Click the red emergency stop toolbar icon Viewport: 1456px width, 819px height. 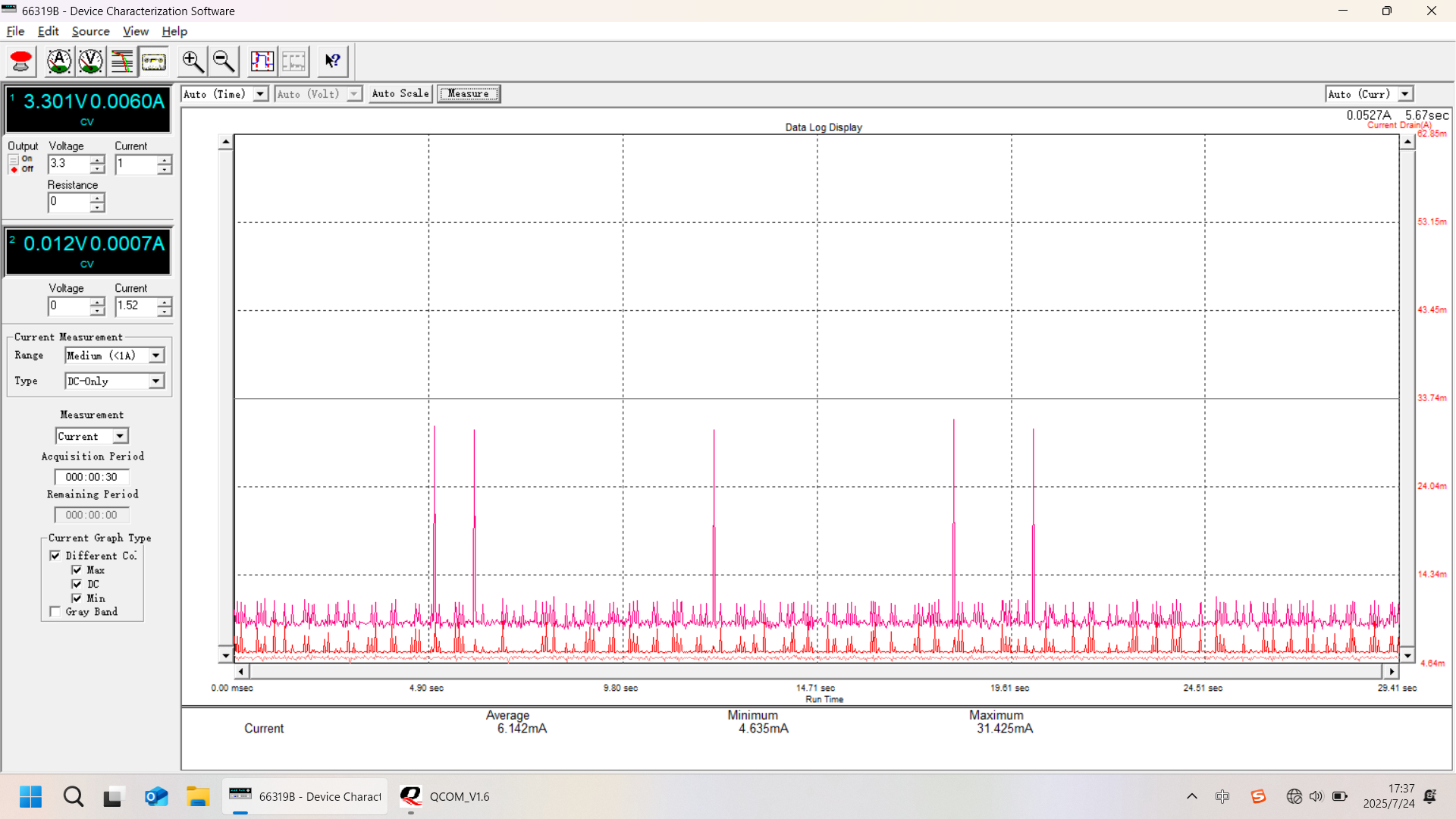20,61
